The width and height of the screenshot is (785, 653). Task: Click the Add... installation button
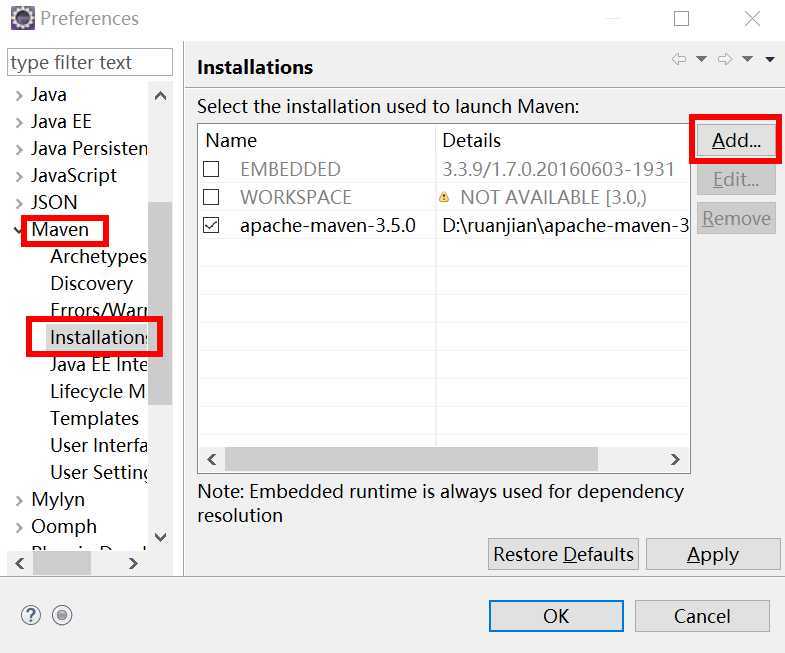736,140
